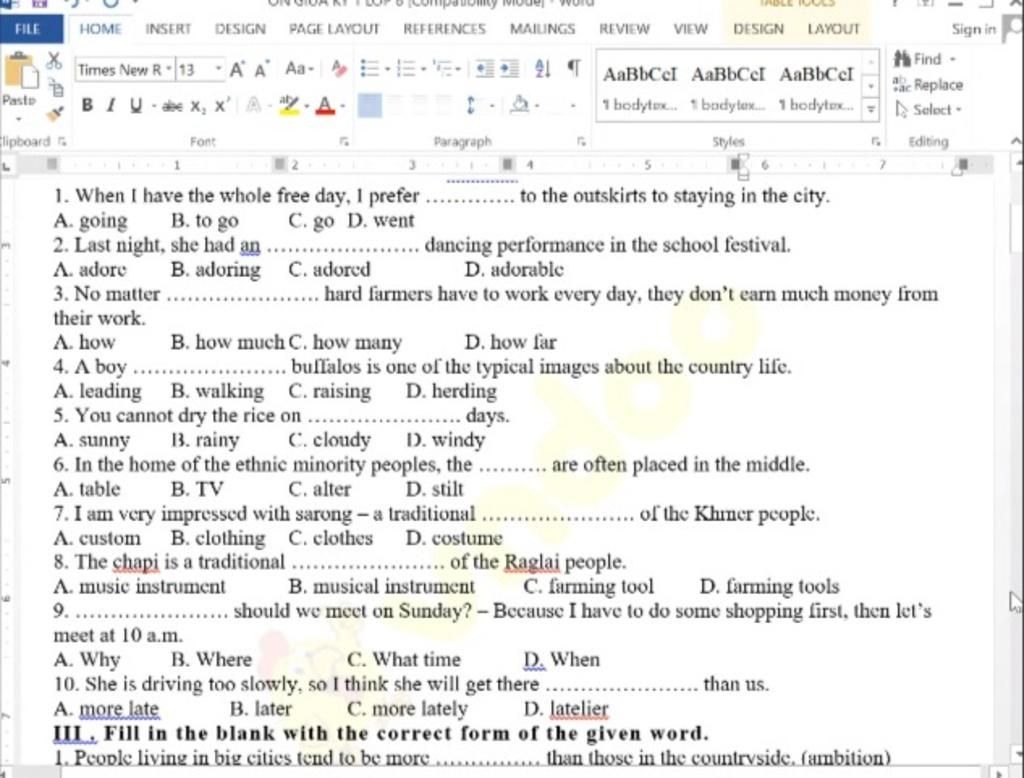Open the FILE tab

click(x=27, y=29)
